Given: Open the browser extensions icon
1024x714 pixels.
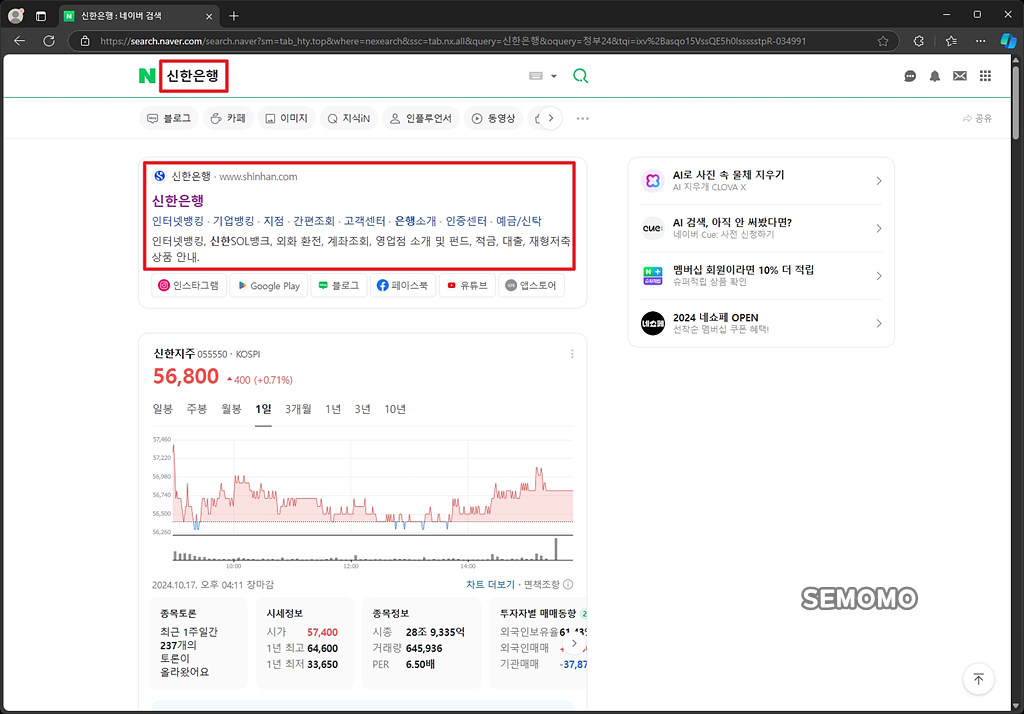Looking at the screenshot, I should [x=919, y=41].
